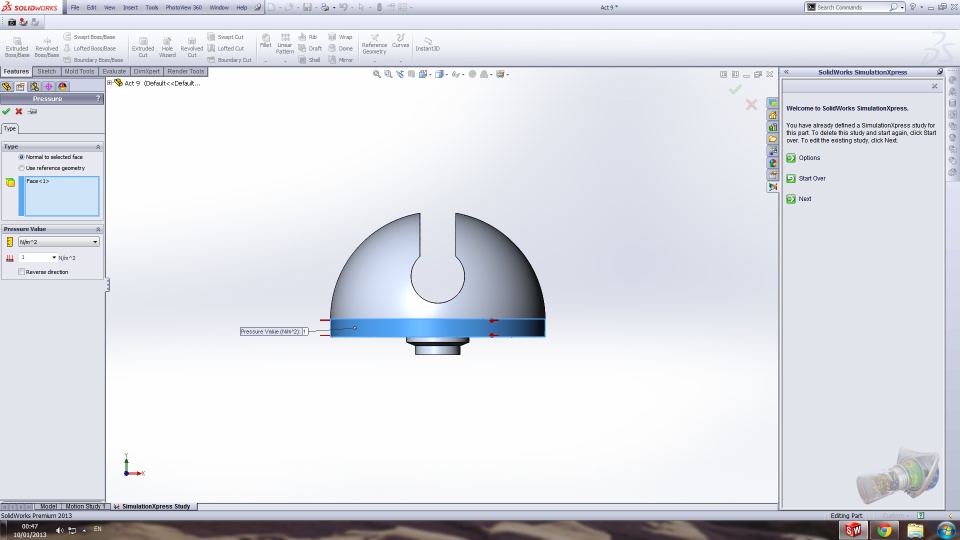Switch to the Model bottom tab
The height and width of the screenshot is (540, 960).
(x=48, y=506)
